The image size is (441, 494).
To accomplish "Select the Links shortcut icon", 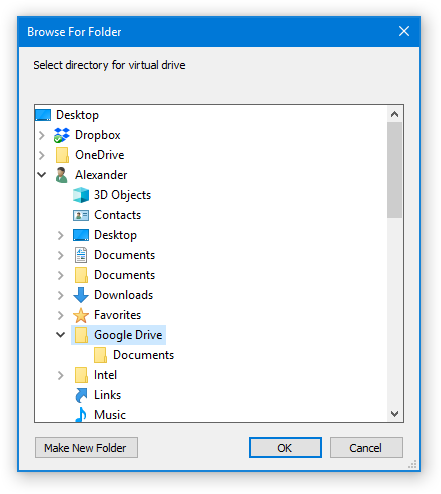I will (x=81, y=395).
